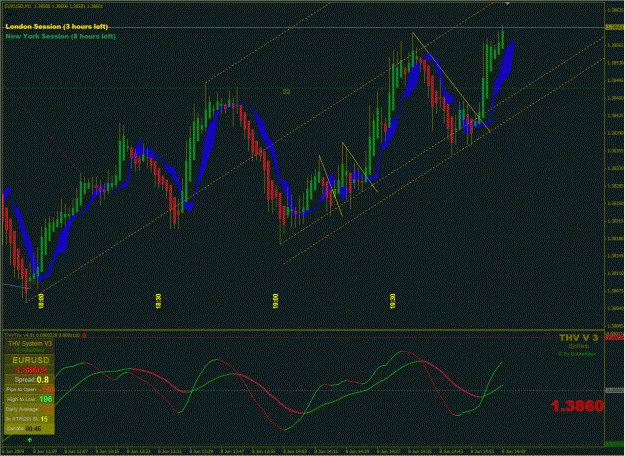This screenshot has width=625, height=456.
Task: Click the EURUSD,M1 chart header text
Action: (53, 6)
